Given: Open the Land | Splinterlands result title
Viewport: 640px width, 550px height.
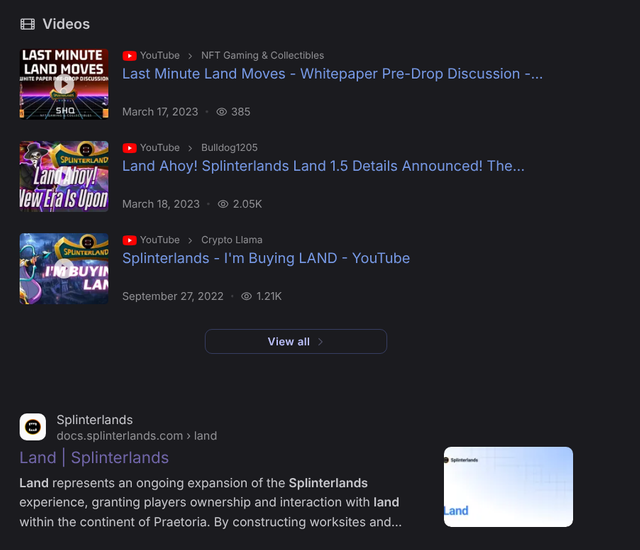Looking at the screenshot, I should (94, 458).
